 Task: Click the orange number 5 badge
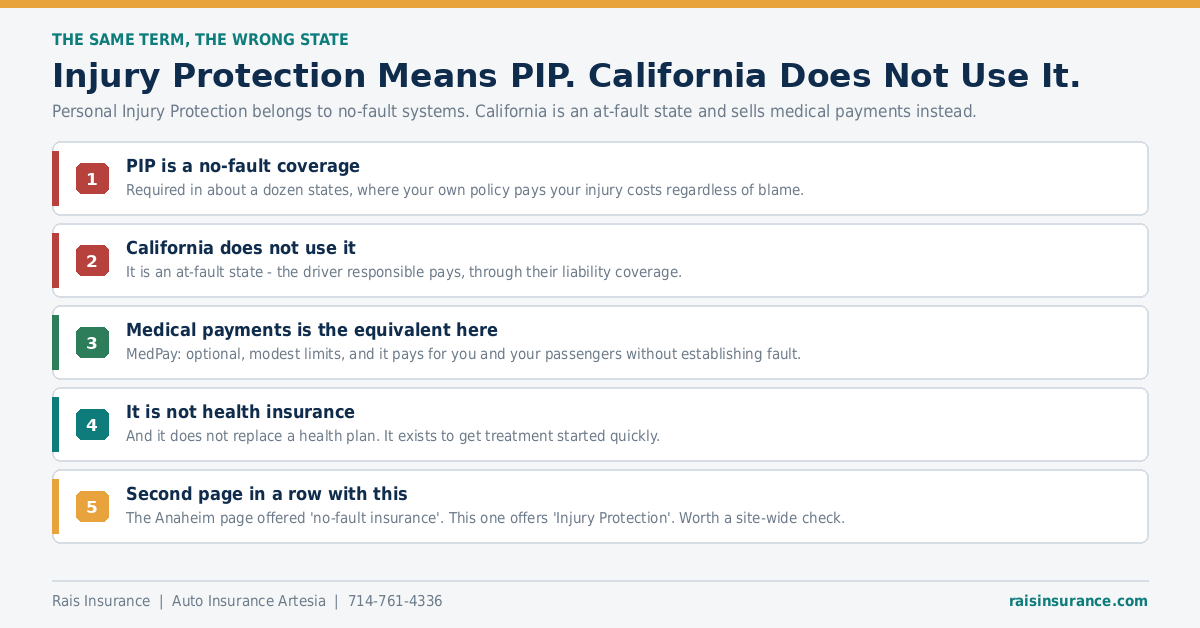tap(92, 507)
